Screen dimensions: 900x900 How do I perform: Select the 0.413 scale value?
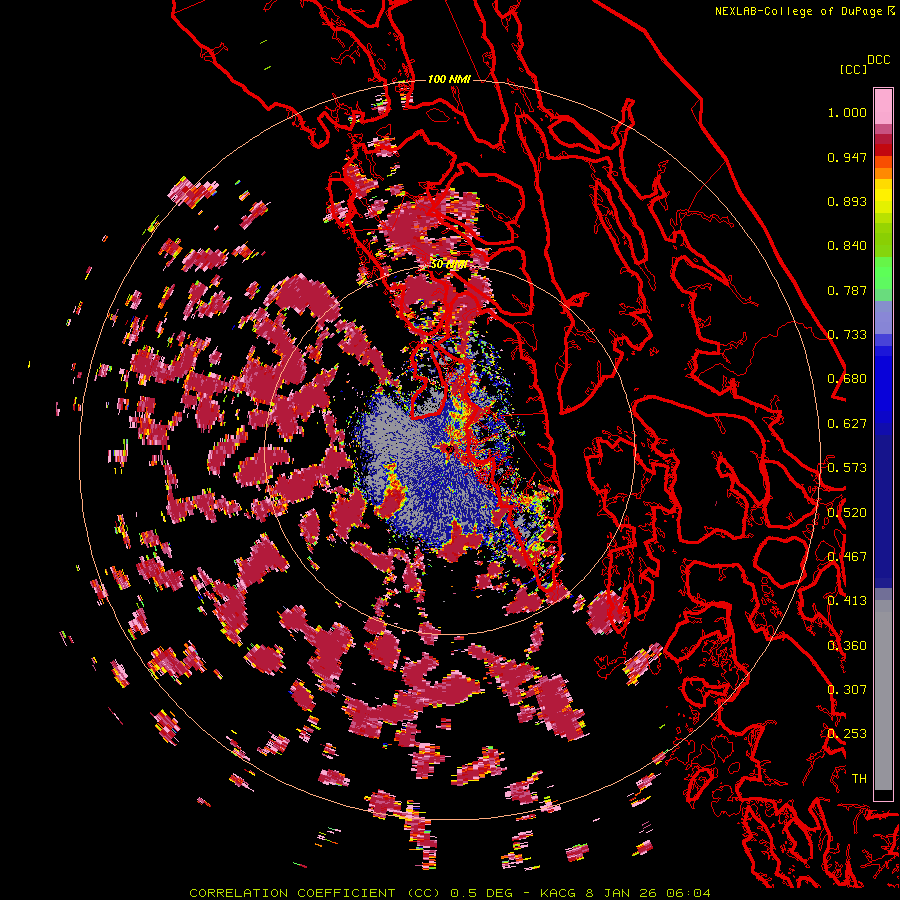coord(847,601)
